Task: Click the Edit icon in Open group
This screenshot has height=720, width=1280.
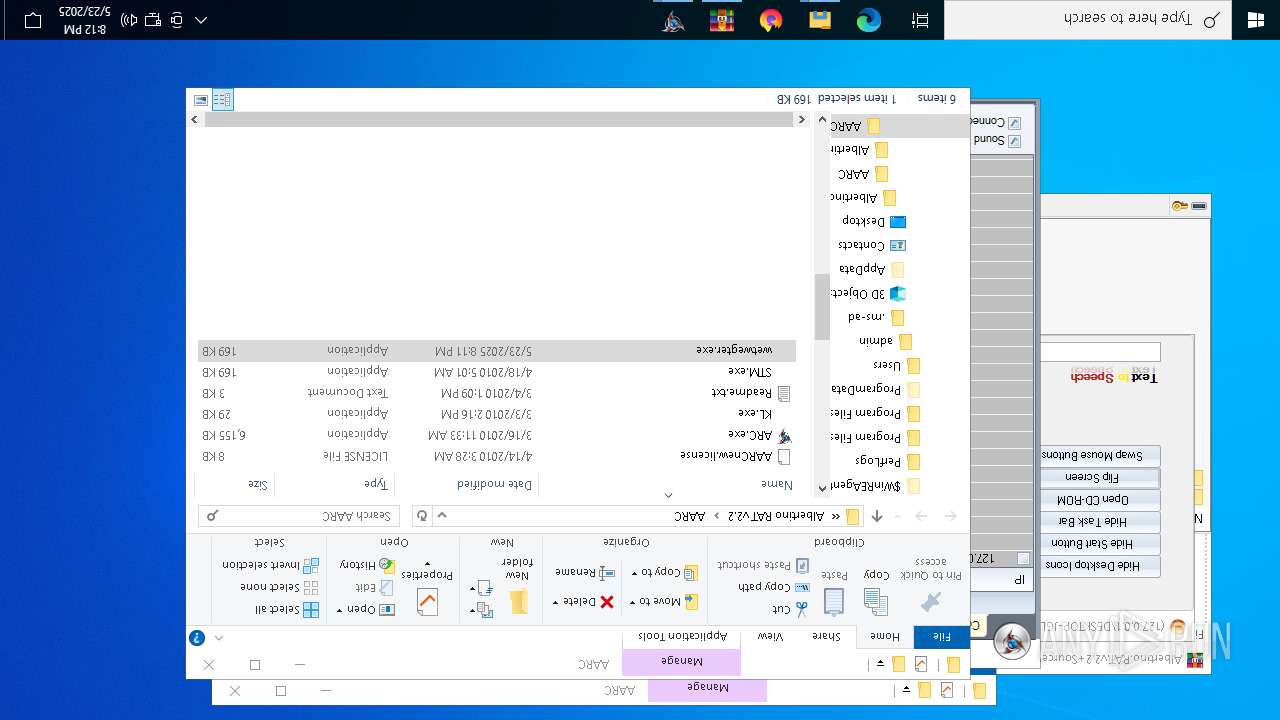Action: pos(386,588)
